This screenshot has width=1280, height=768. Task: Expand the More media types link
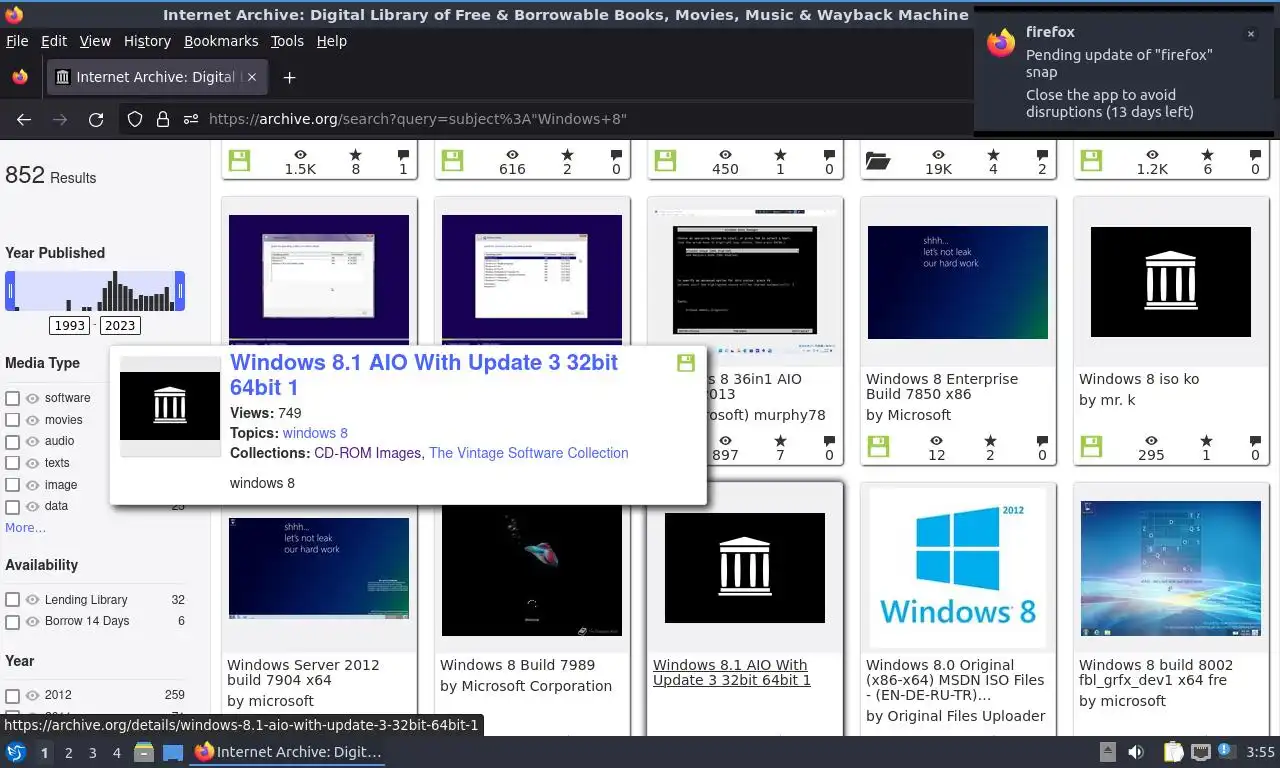click(25, 527)
